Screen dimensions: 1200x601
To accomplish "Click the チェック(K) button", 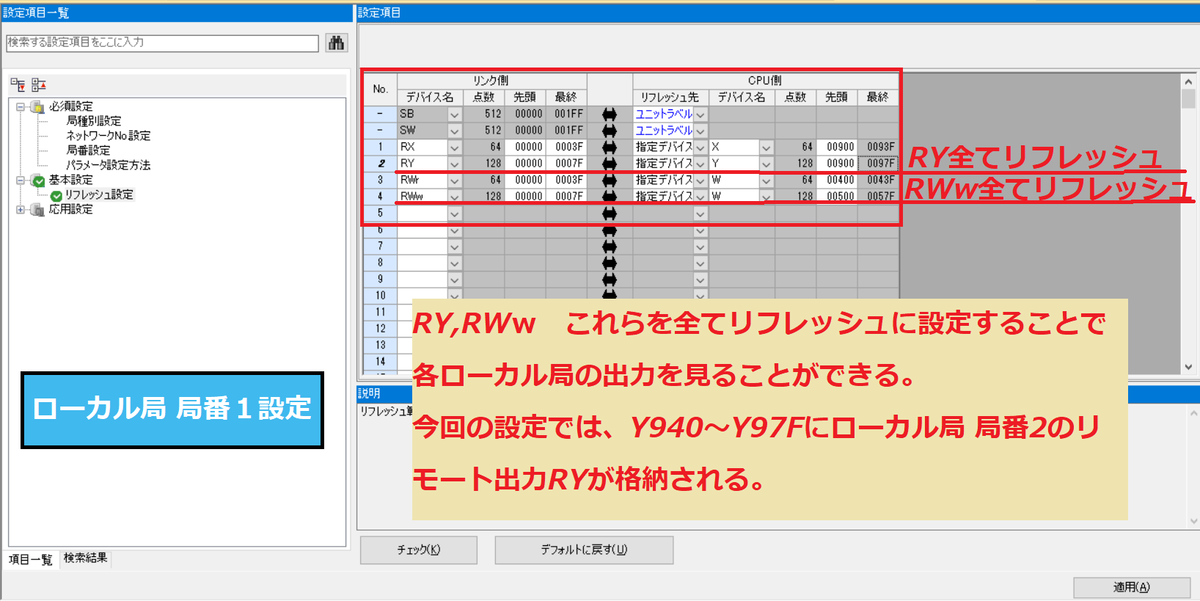I will (x=418, y=550).
